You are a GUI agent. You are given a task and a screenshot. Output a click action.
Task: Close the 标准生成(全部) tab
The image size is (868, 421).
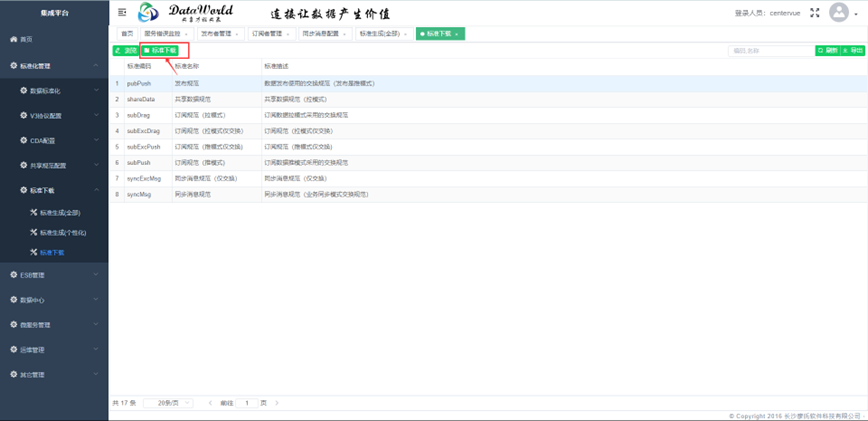[x=405, y=34]
